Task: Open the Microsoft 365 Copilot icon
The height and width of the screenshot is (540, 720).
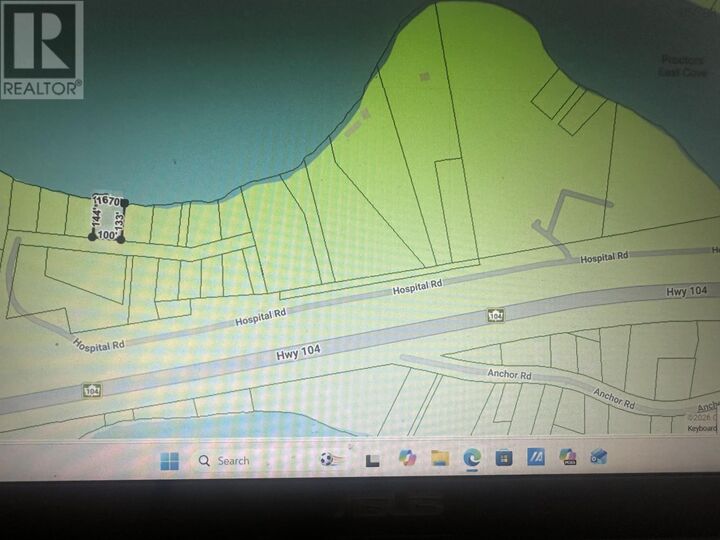Action: tap(568, 456)
